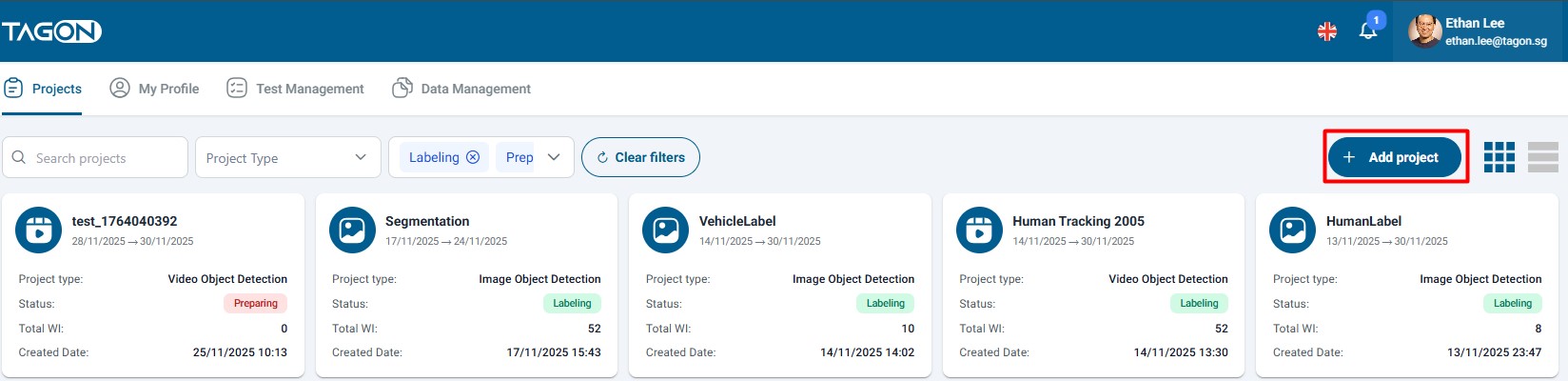Click Ethan Lee's profile avatar
The width and height of the screenshot is (1568, 381).
1424,31
